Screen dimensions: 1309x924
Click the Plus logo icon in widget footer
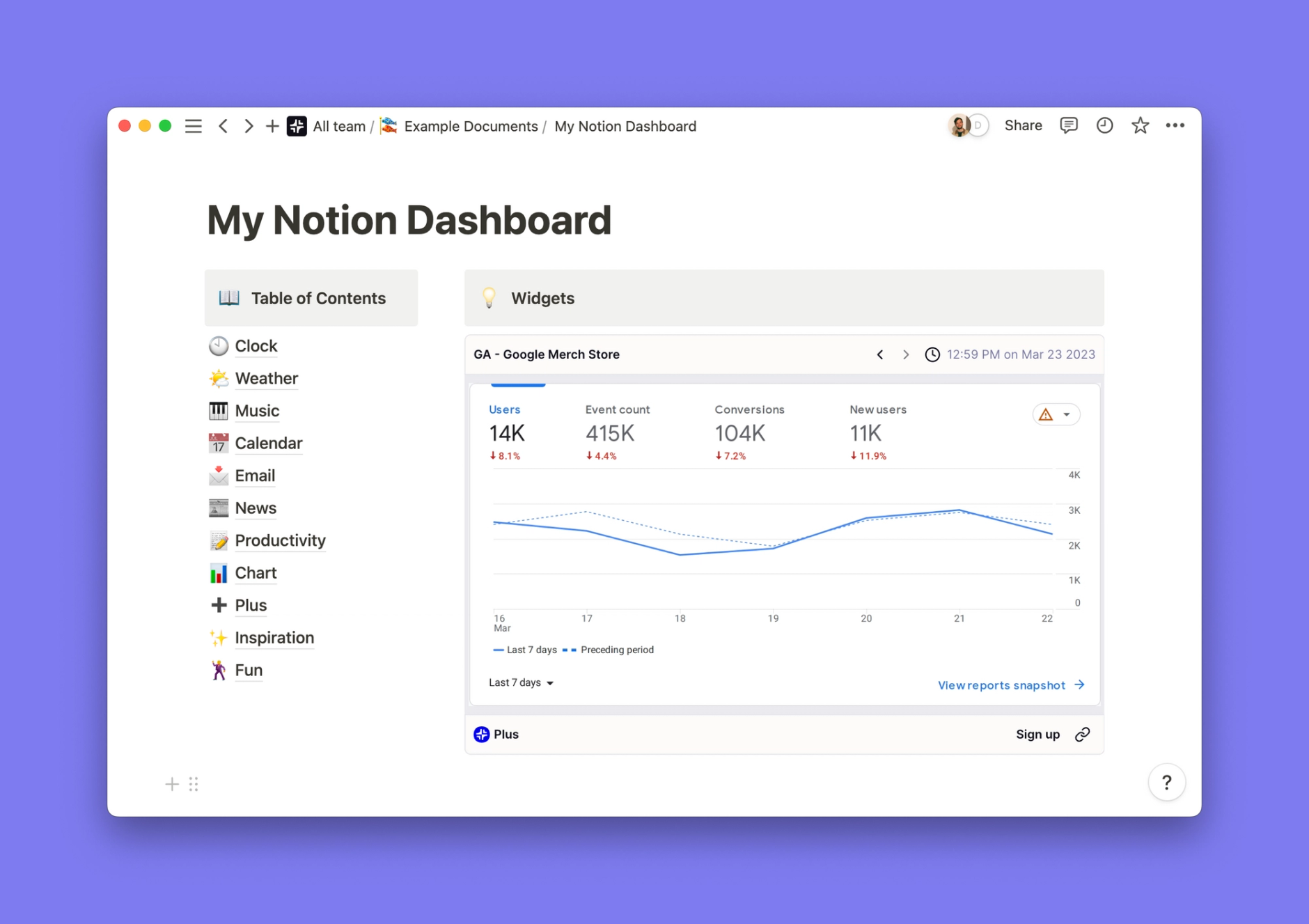[481, 735]
